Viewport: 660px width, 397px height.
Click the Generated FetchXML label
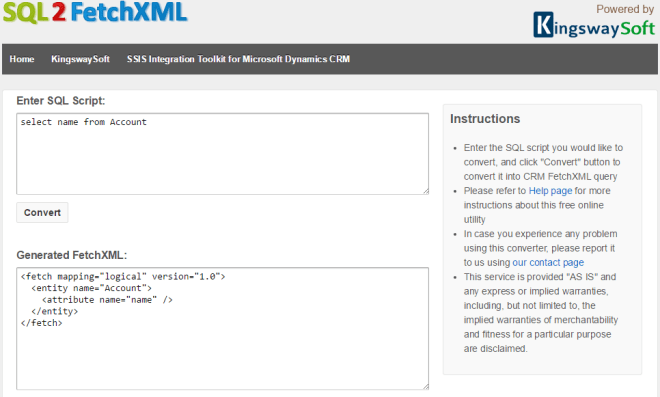[72, 255]
